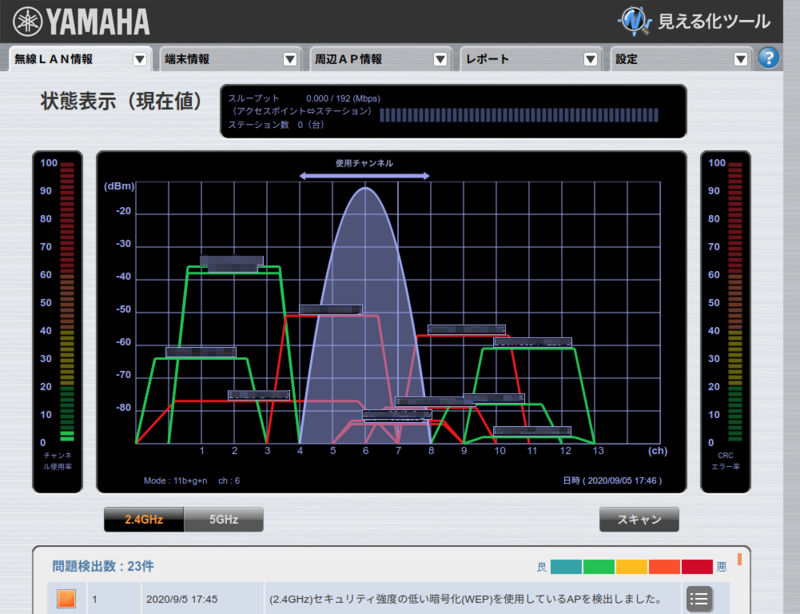800x614 pixels.
Task: Click the スループット 0.000 / 192 (Mbps) text
Action: click(x=304, y=99)
